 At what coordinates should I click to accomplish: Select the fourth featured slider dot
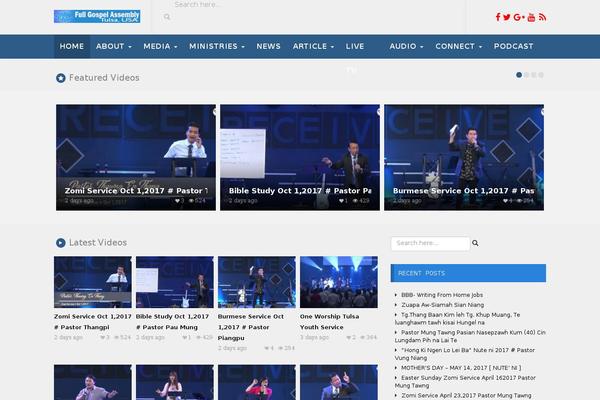[x=541, y=75]
